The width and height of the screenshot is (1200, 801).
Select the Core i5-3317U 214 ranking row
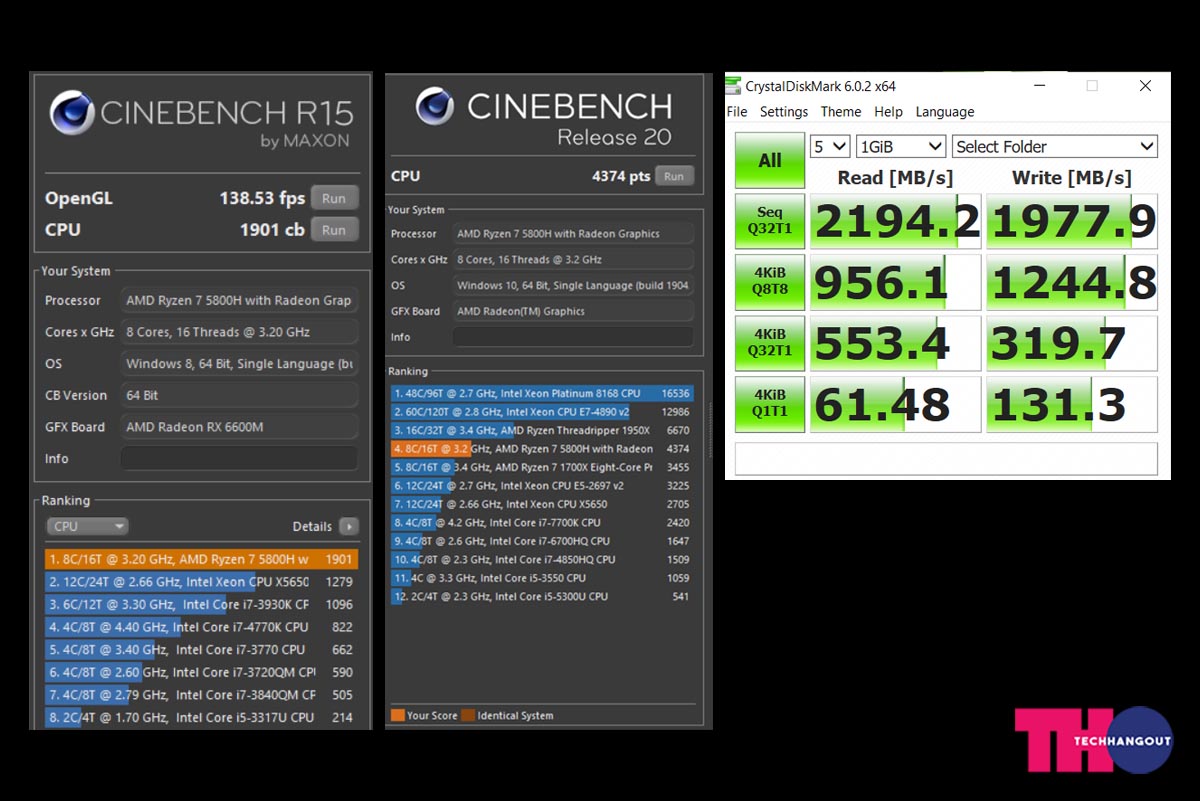pos(201,717)
